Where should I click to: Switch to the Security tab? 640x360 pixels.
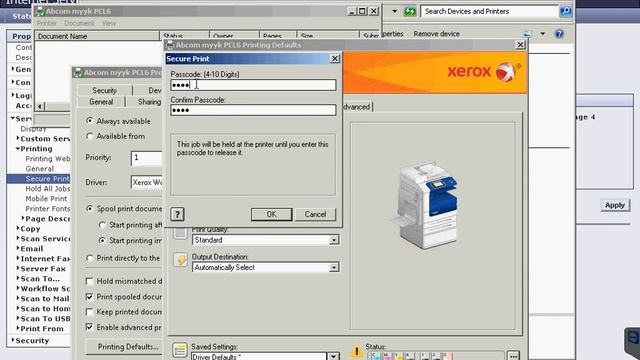pos(104,90)
